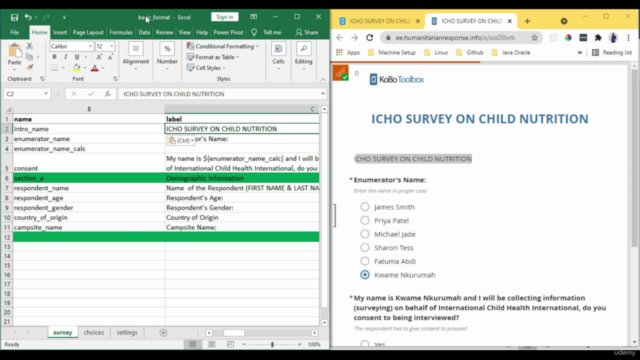
Task: Open the Name Box dropdown arrow
Action: click(46, 94)
